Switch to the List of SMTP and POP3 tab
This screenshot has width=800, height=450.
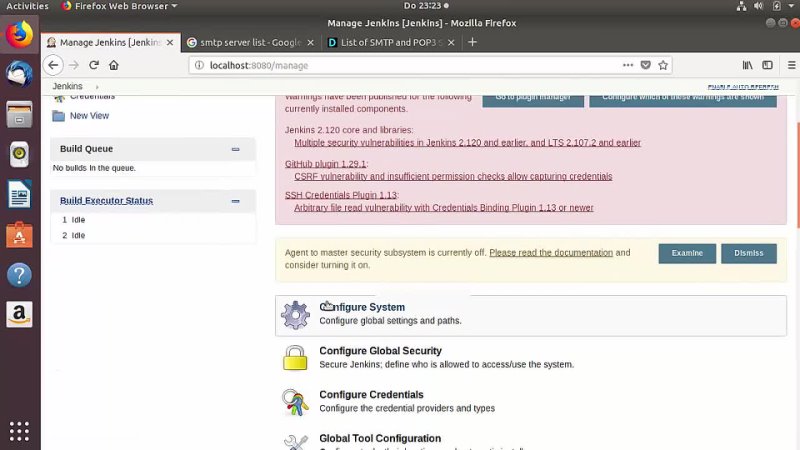391,42
